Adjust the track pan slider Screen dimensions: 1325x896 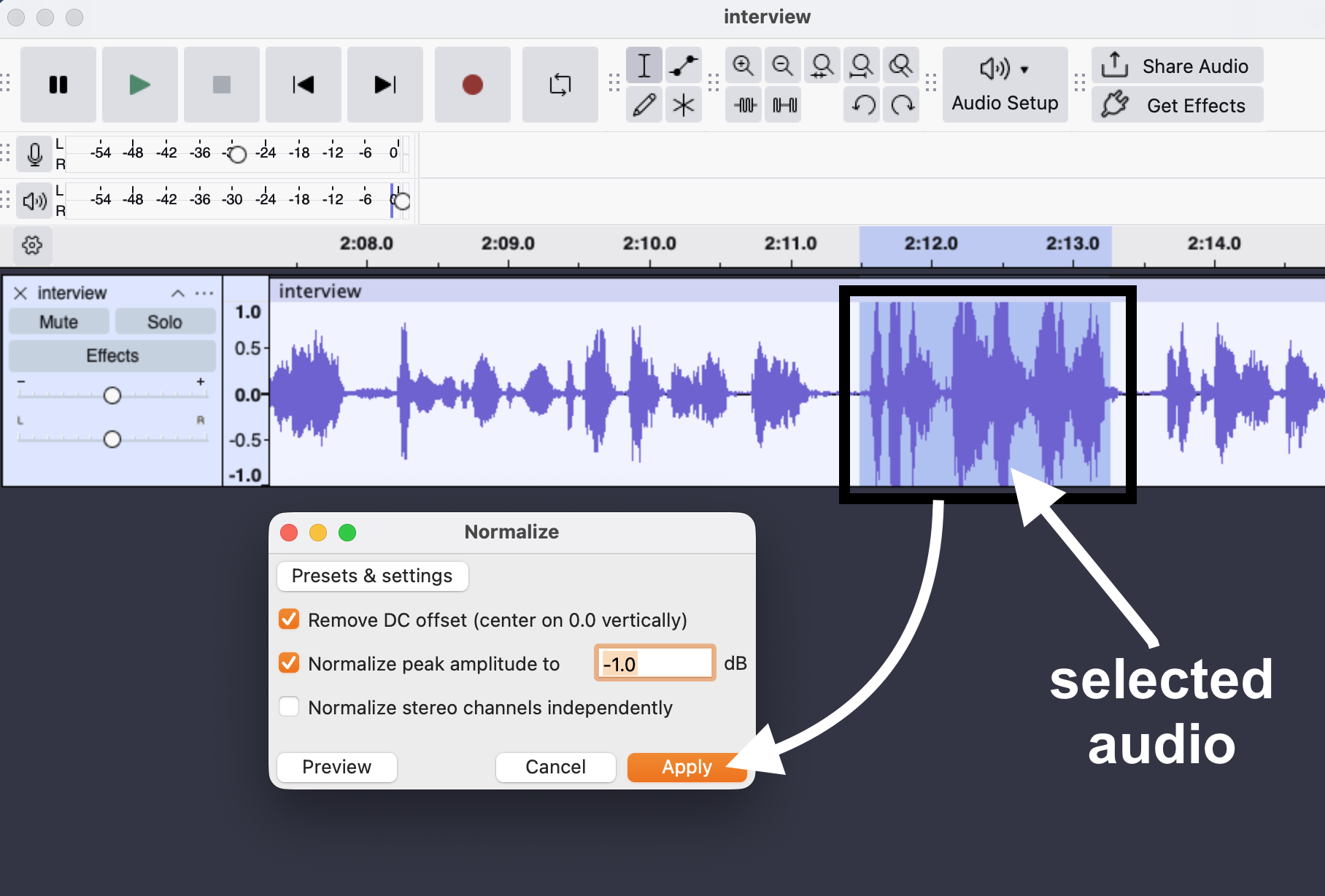(x=112, y=439)
